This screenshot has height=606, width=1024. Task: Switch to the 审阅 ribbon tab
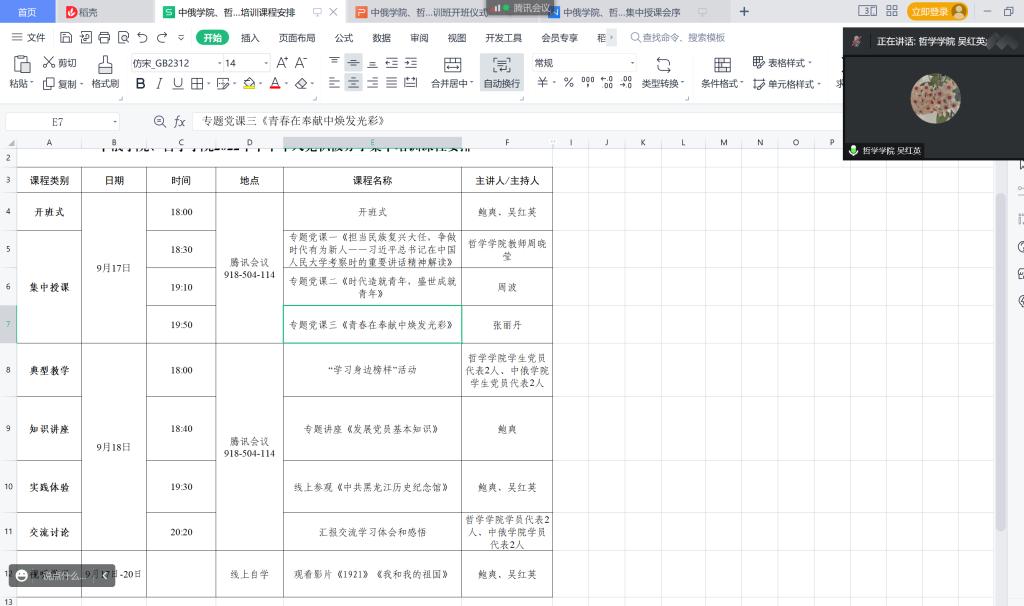(419, 38)
